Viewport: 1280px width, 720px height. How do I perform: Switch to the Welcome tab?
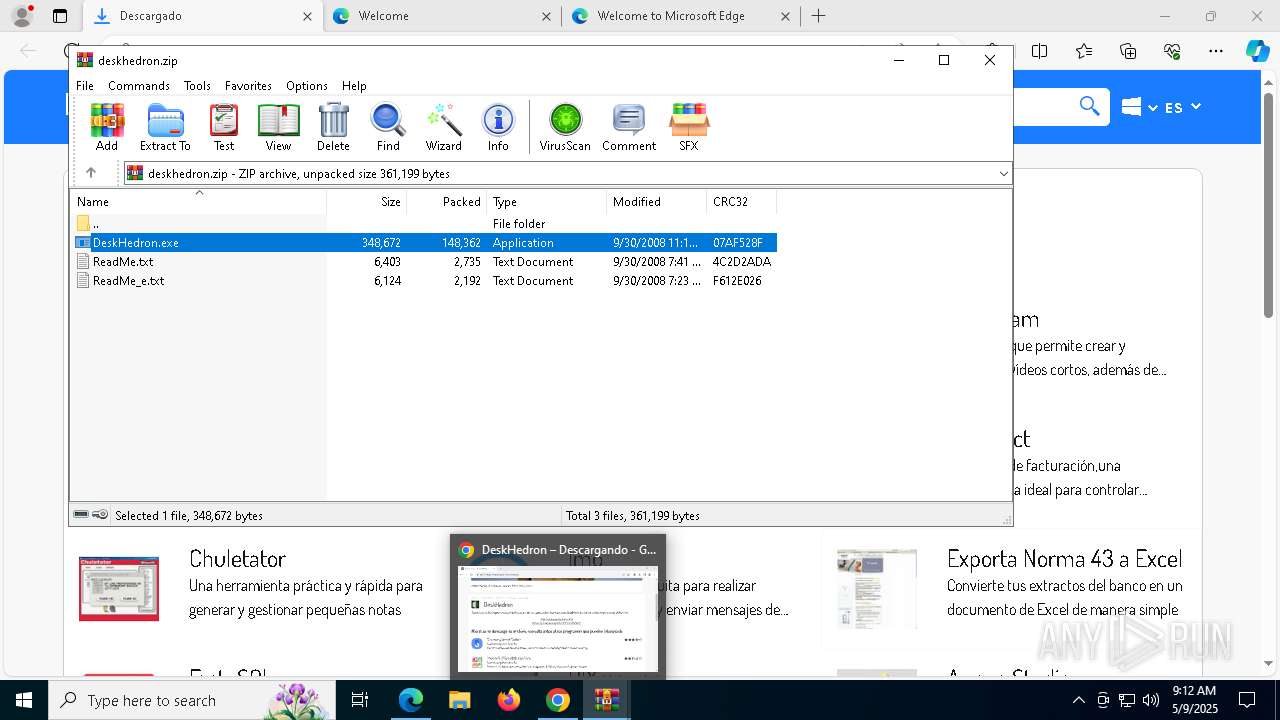[442, 16]
